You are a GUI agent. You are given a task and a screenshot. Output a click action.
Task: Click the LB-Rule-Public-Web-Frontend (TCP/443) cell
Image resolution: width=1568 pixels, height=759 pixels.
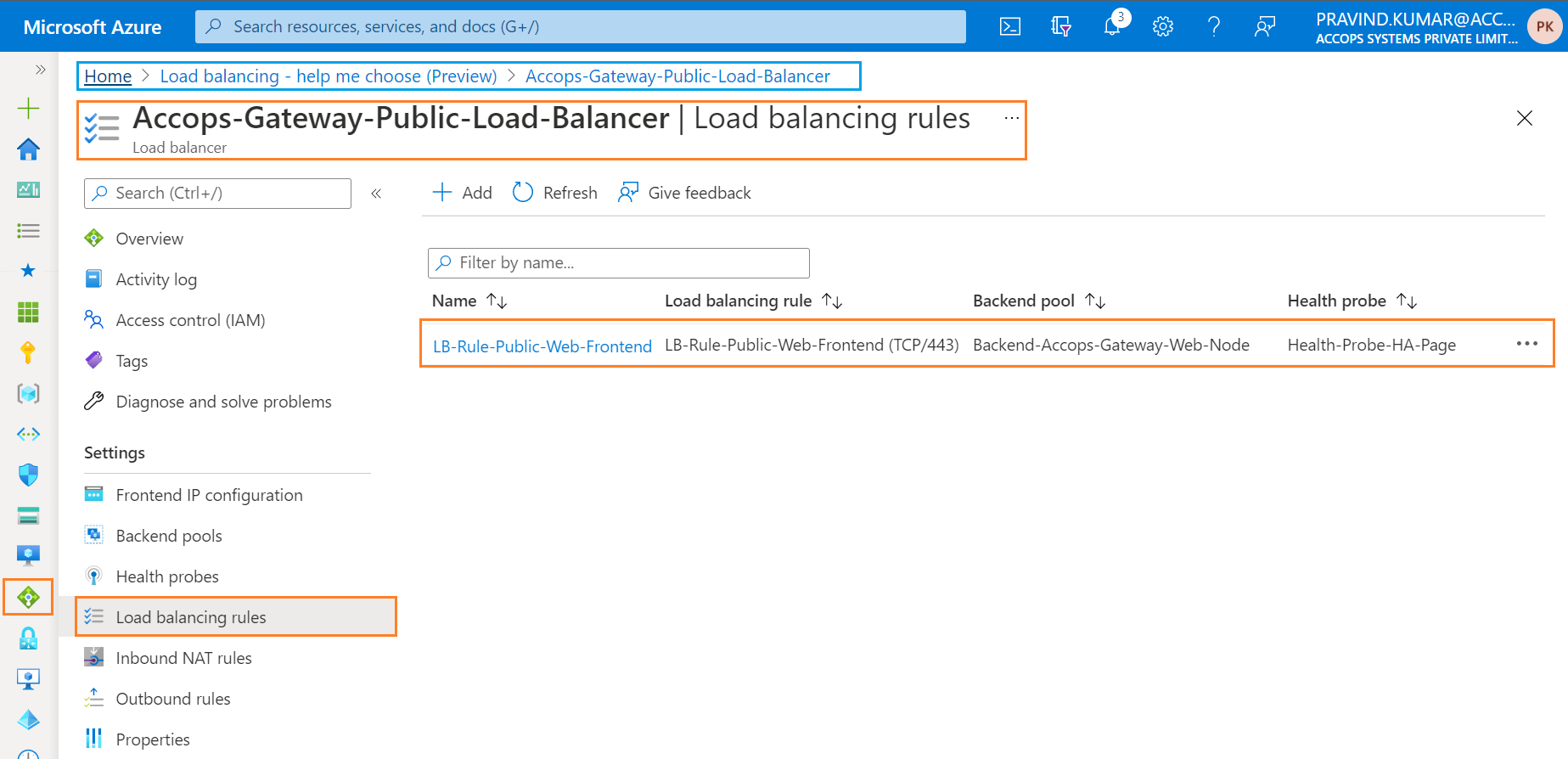[x=812, y=345]
